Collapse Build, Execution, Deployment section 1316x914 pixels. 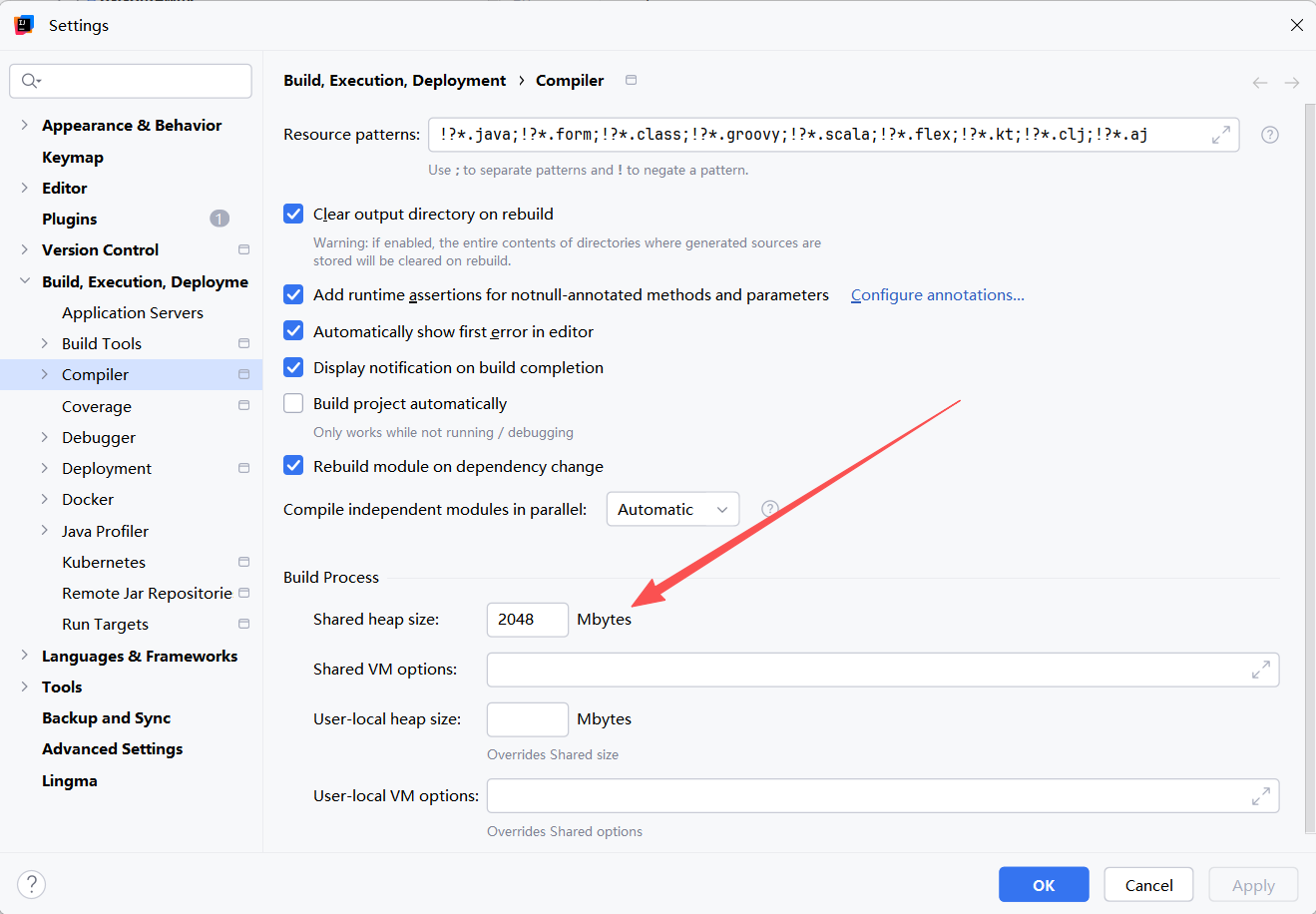tap(25, 281)
